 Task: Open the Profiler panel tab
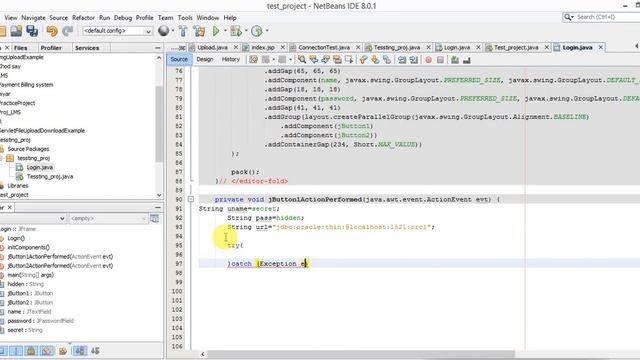tap(51, 48)
